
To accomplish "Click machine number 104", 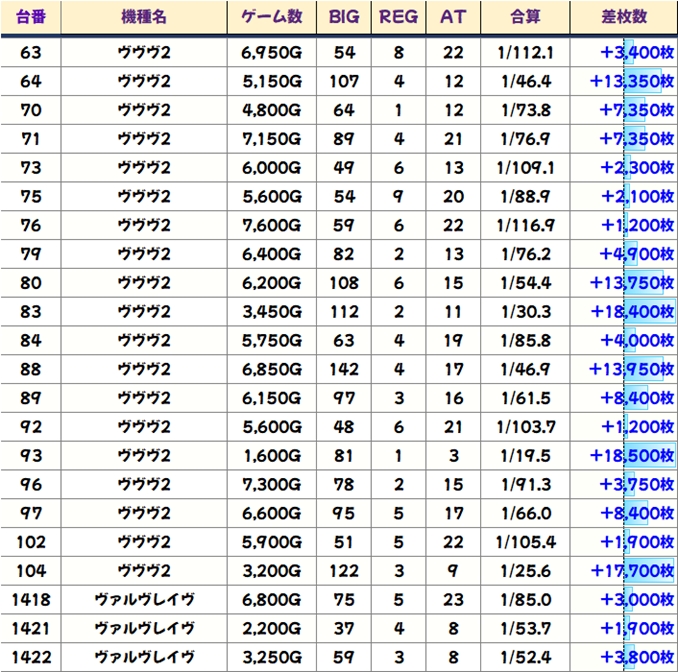I will point(31,571).
